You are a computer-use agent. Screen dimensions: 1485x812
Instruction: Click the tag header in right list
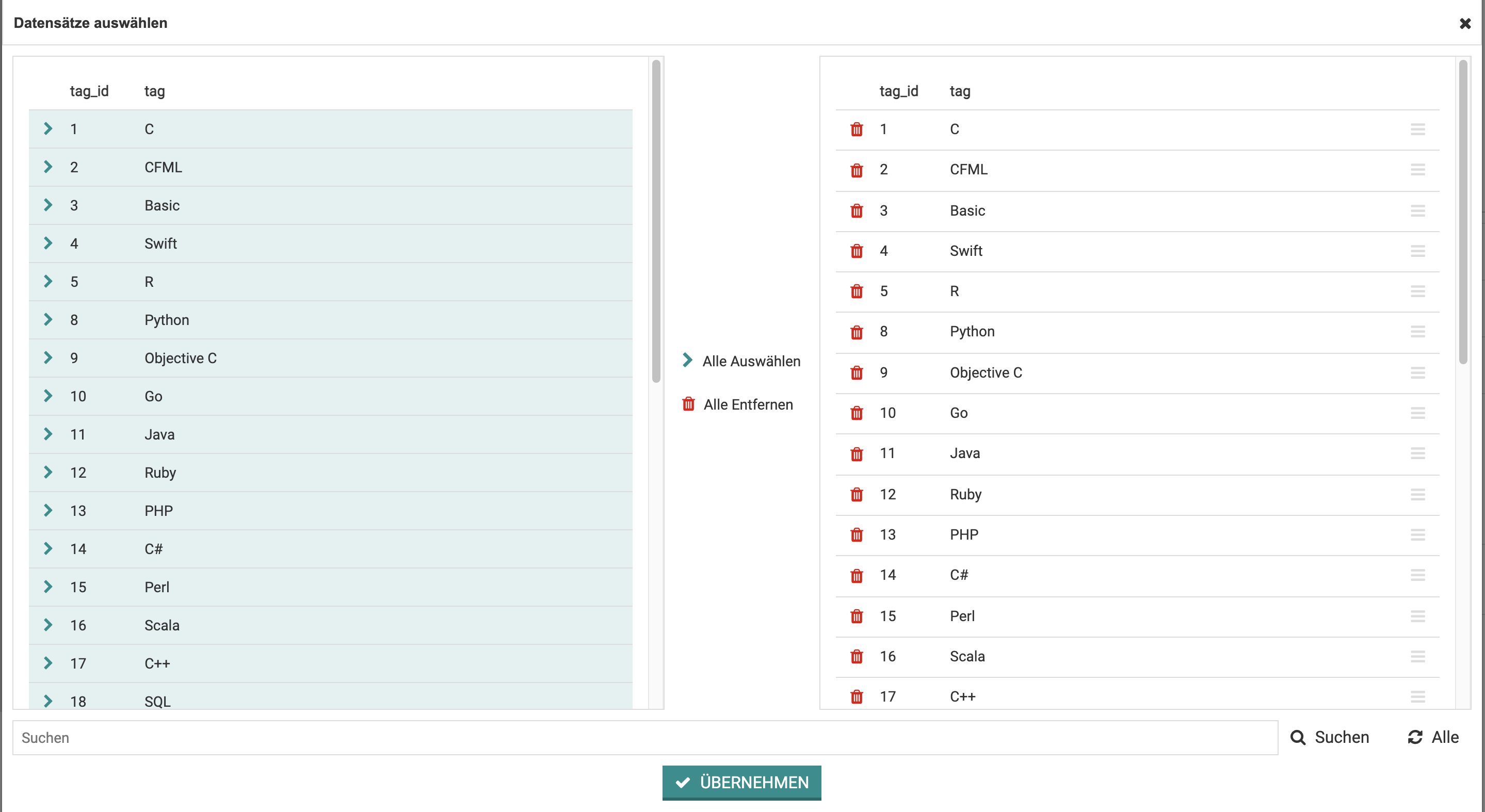point(960,91)
